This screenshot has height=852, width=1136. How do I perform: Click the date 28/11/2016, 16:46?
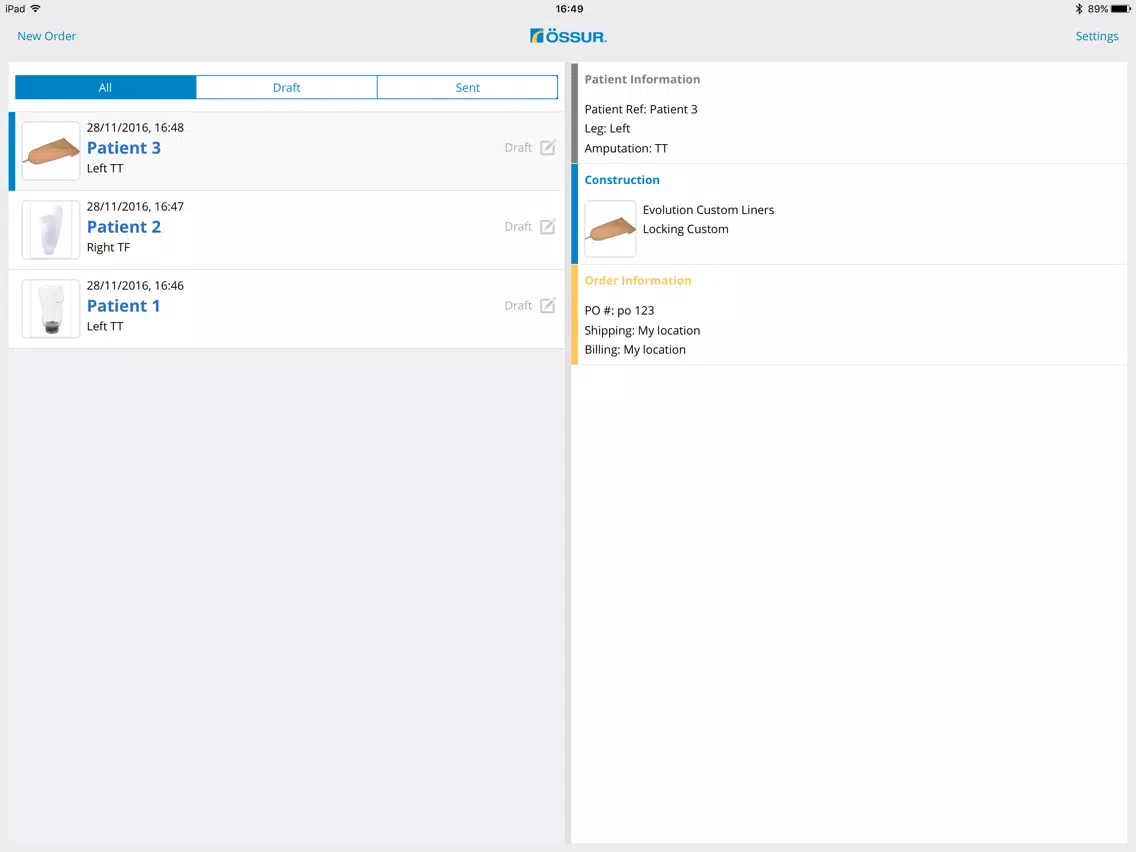[x=135, y=285]
